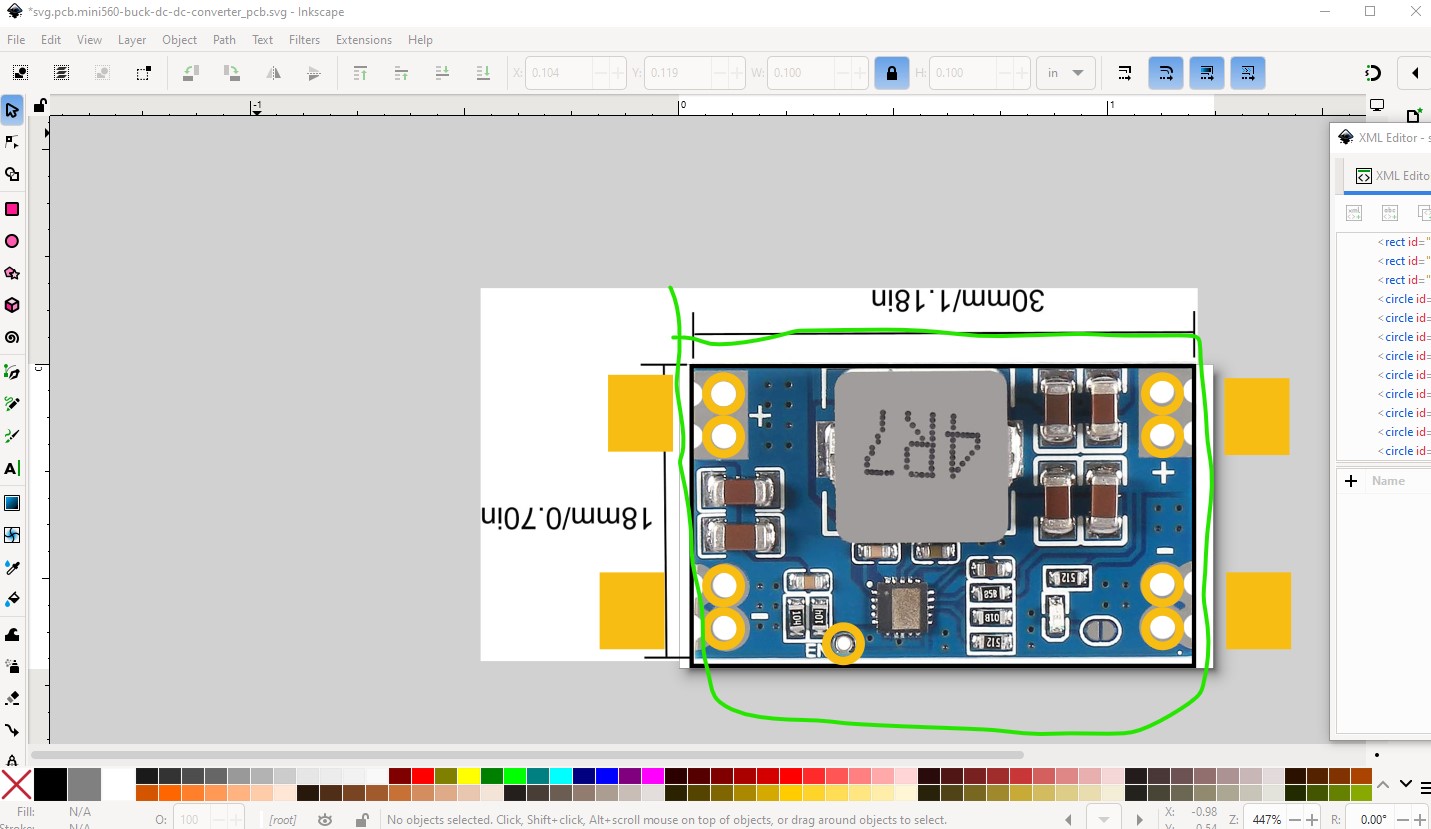Open the units dropdown showing 'in'
This screenshot has width=1431, height=829.
click(x=1065, y=73)
